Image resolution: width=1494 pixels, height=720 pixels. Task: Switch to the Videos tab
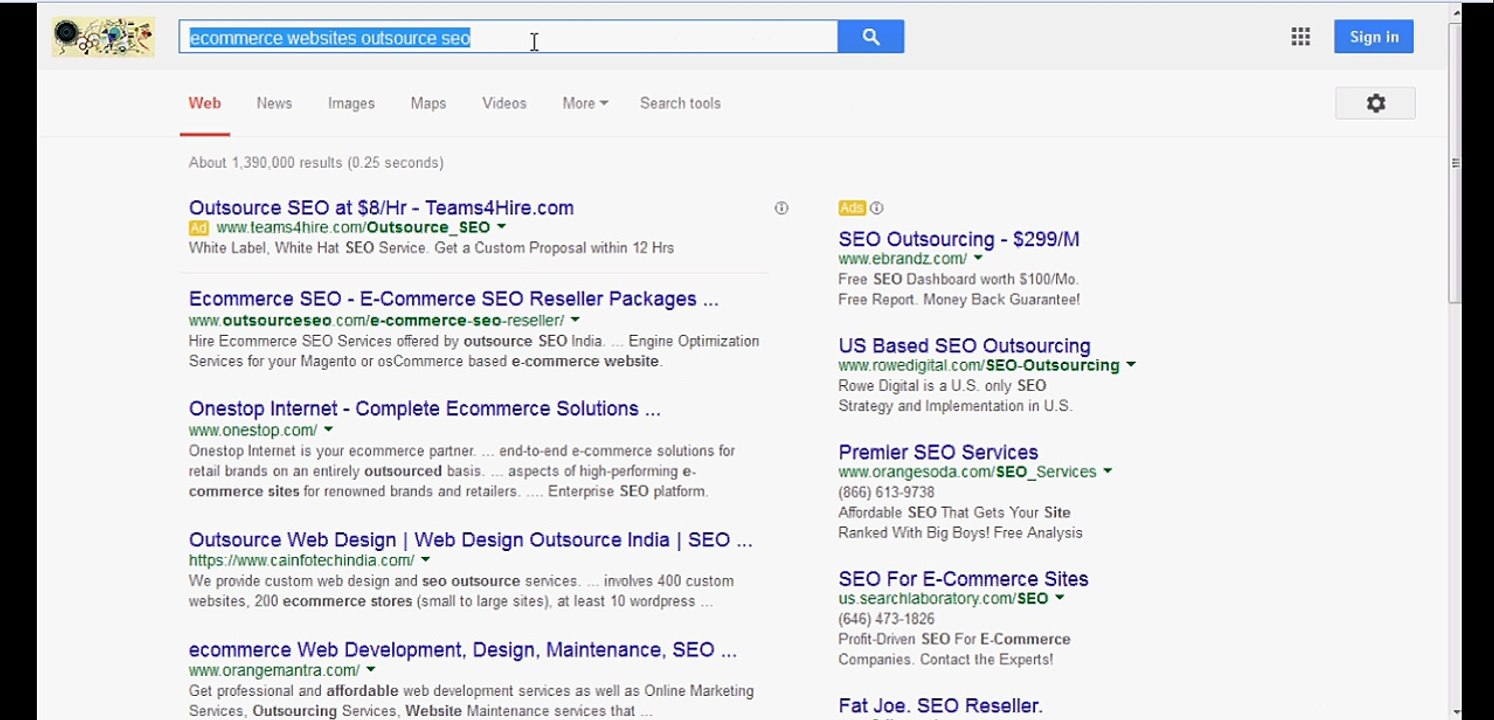(x=504, y=103)
